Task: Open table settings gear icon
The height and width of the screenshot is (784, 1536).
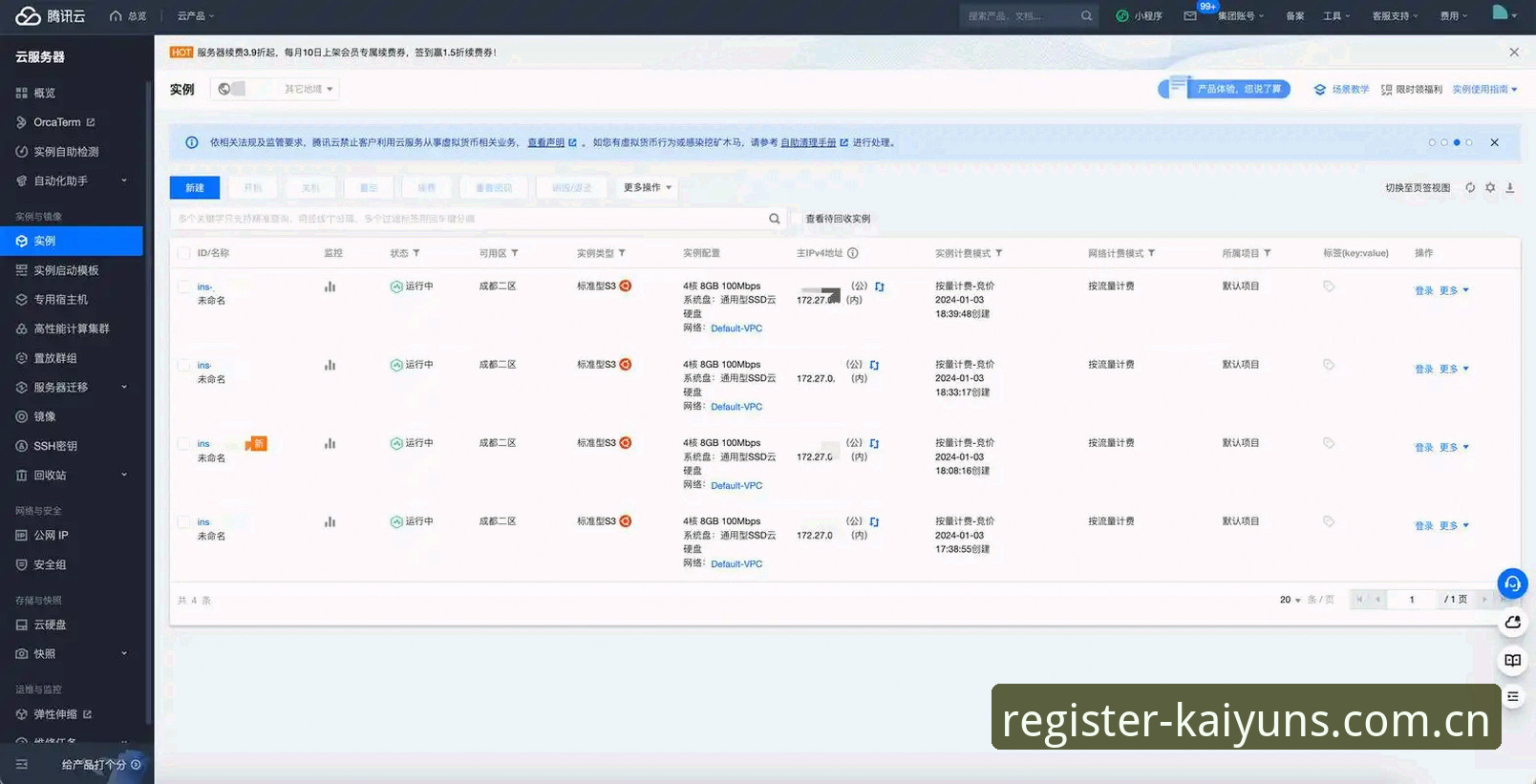Action: 1490,188
